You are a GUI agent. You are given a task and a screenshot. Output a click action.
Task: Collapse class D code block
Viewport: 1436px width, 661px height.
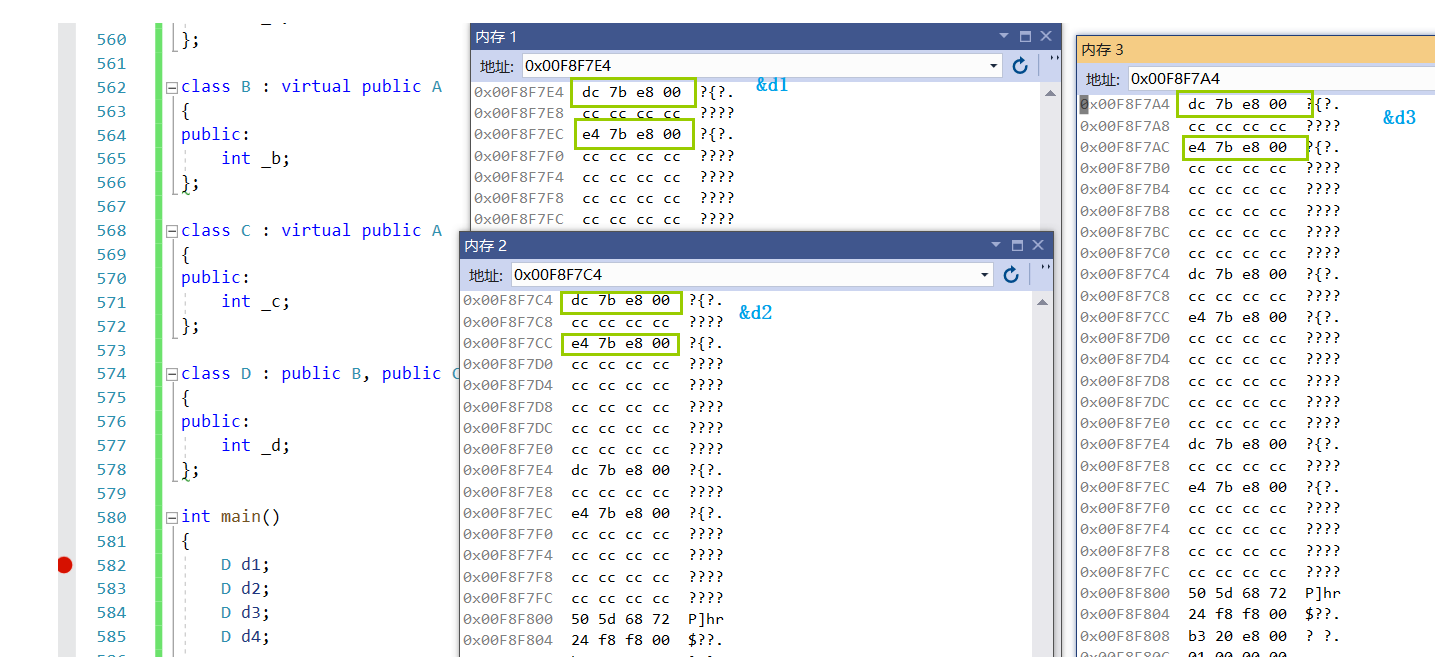(x=172, y=374)
